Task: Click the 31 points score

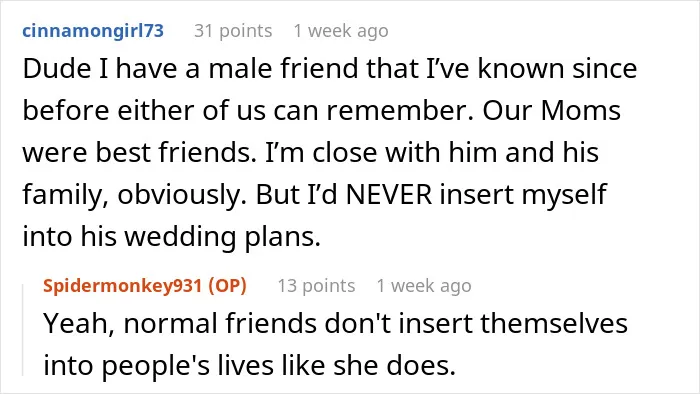Action: (233, 31)
